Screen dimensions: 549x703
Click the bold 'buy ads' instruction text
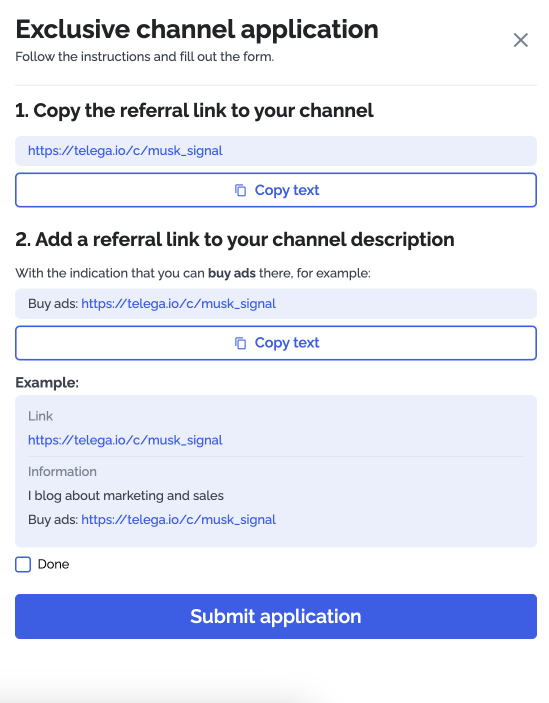pyautogui.click(x=232, y=273)
